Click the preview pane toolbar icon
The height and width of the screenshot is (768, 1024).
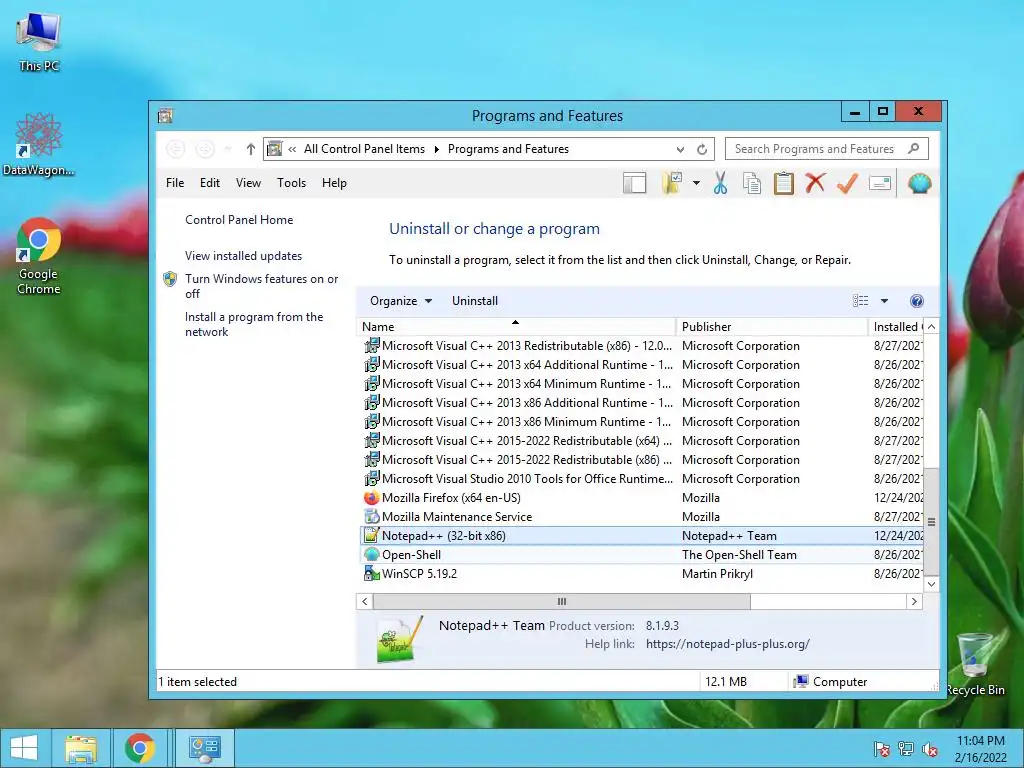click(x=634, y=184)
